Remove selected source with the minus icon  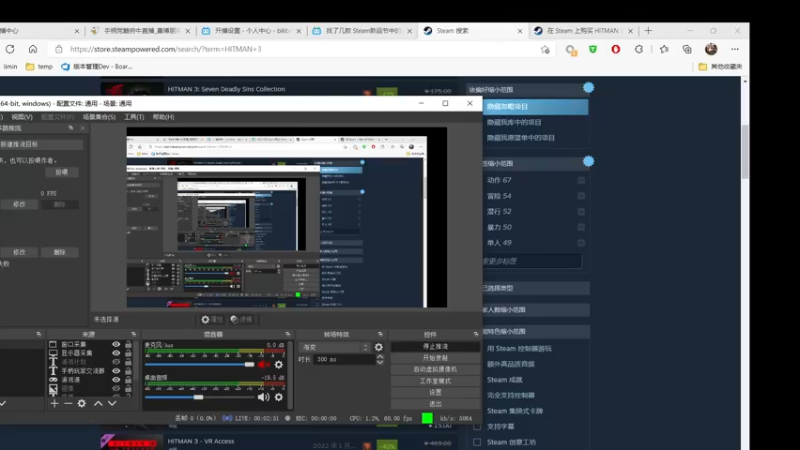click(x=68, y=403)
